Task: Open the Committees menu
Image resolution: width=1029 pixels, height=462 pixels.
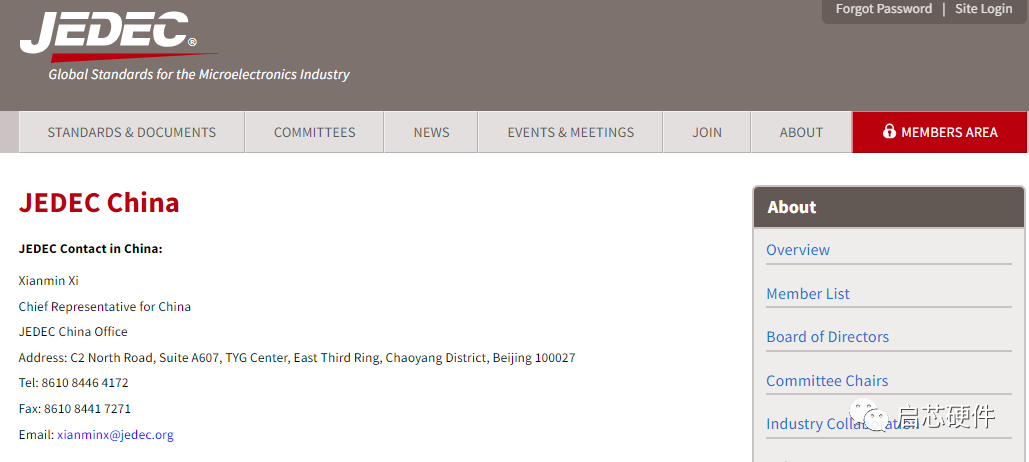Action: 314,132
